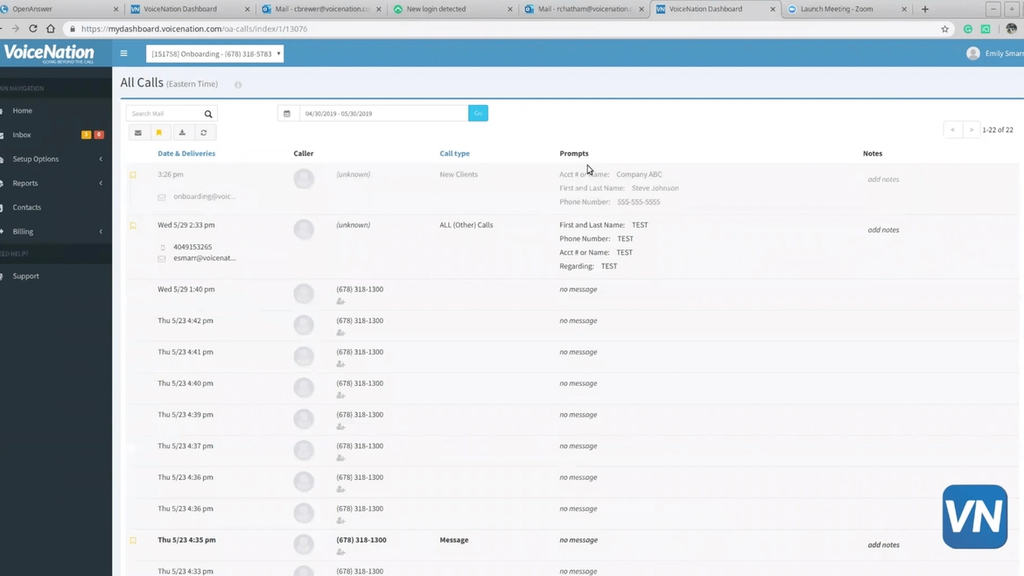Open the Emily Smarr user profile menu
The image size is (1024, 576).
click(995, 54)
